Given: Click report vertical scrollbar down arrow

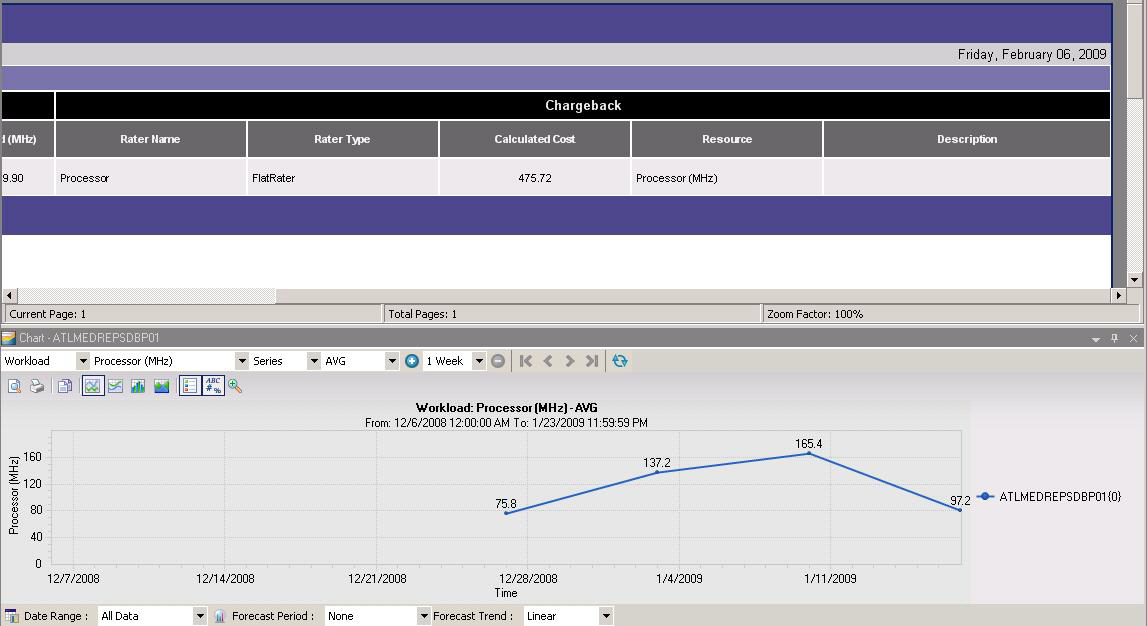Looking at the screenshot, I should (x=1134, y=279).
